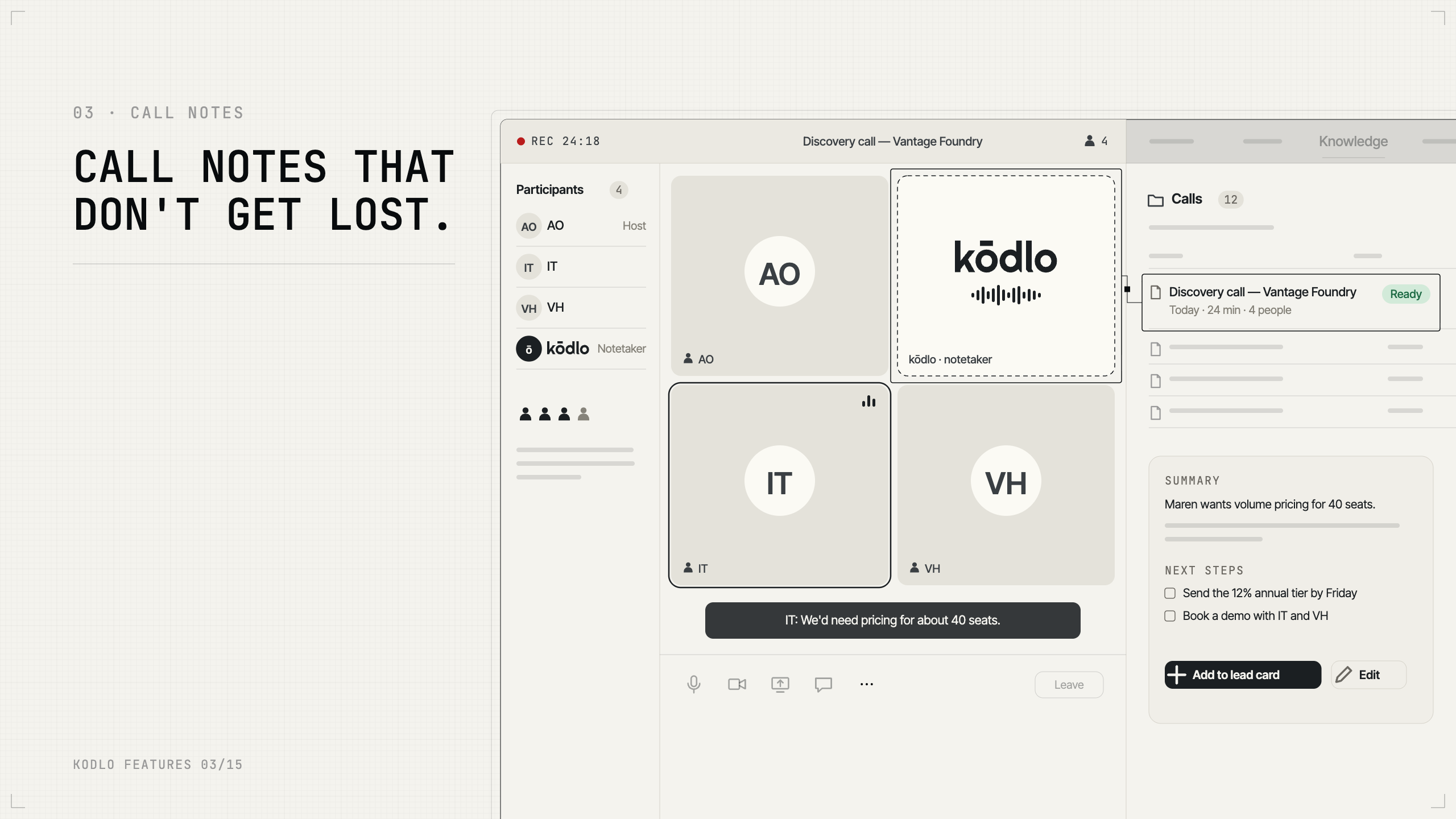1456x819 pixels.
Task: Click the AO avatar in participants list
Action: 528,226
